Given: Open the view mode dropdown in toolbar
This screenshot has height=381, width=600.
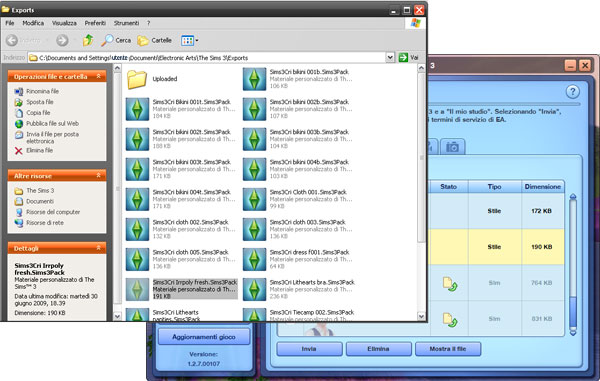Looking at the screenshot, I should (x=190, y=40).
